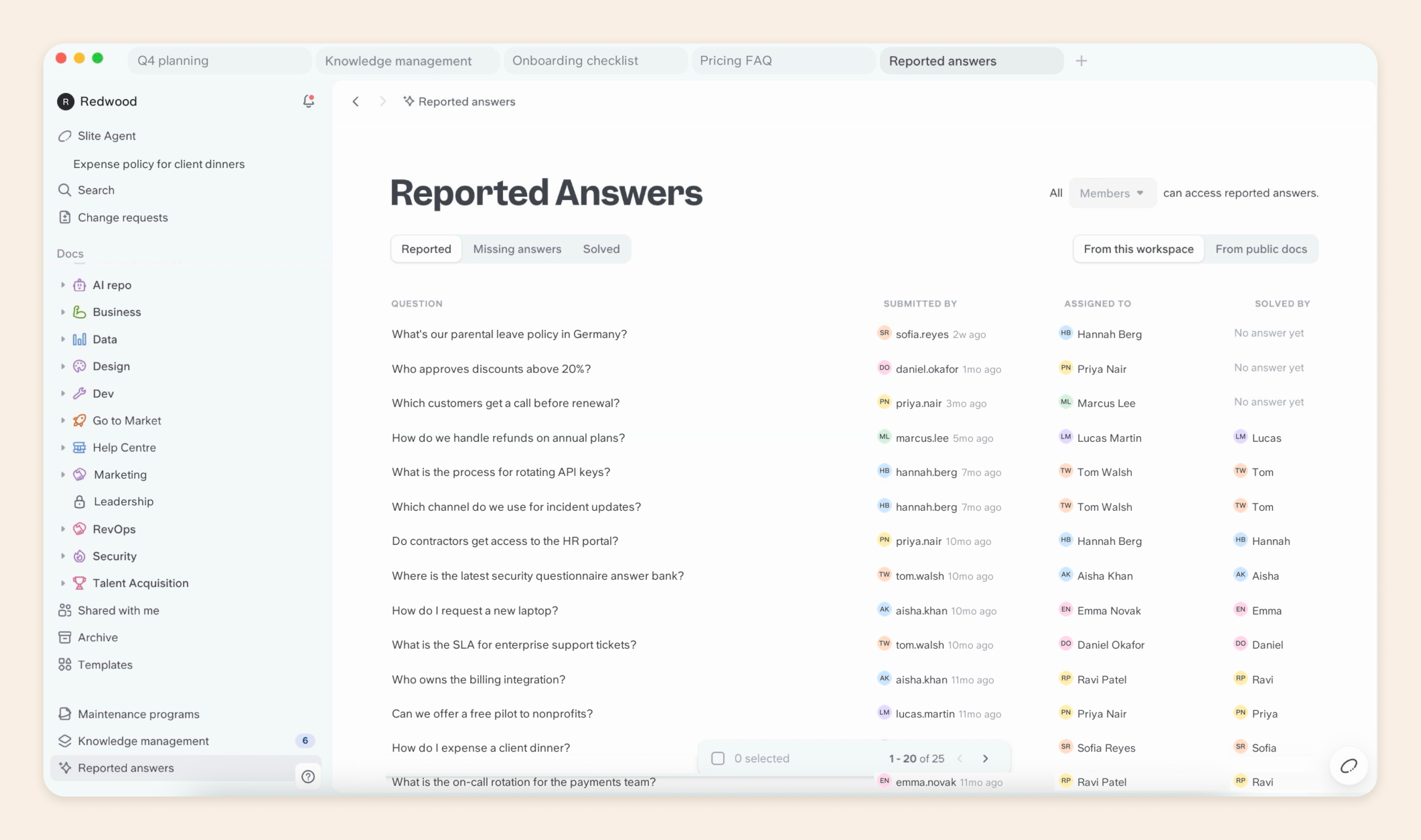Screen dimensions: 1421x840
Task: Switch to From public docs
Action: pyautogui.click(x=1261, y=249)
